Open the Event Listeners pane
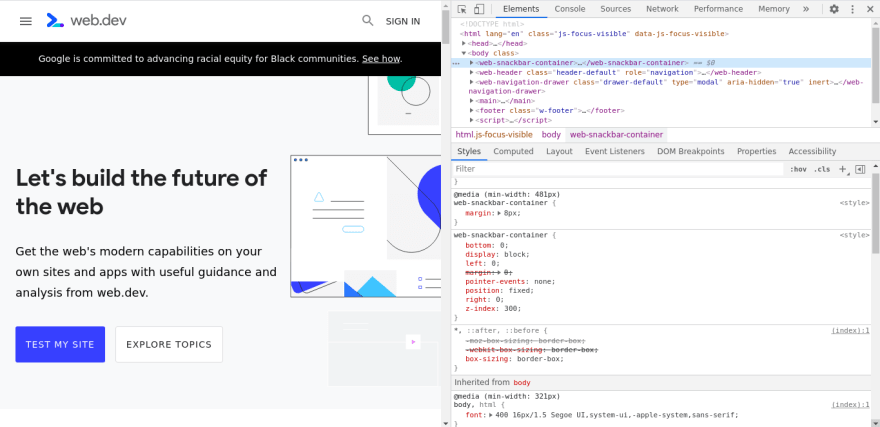 point(615,151)
